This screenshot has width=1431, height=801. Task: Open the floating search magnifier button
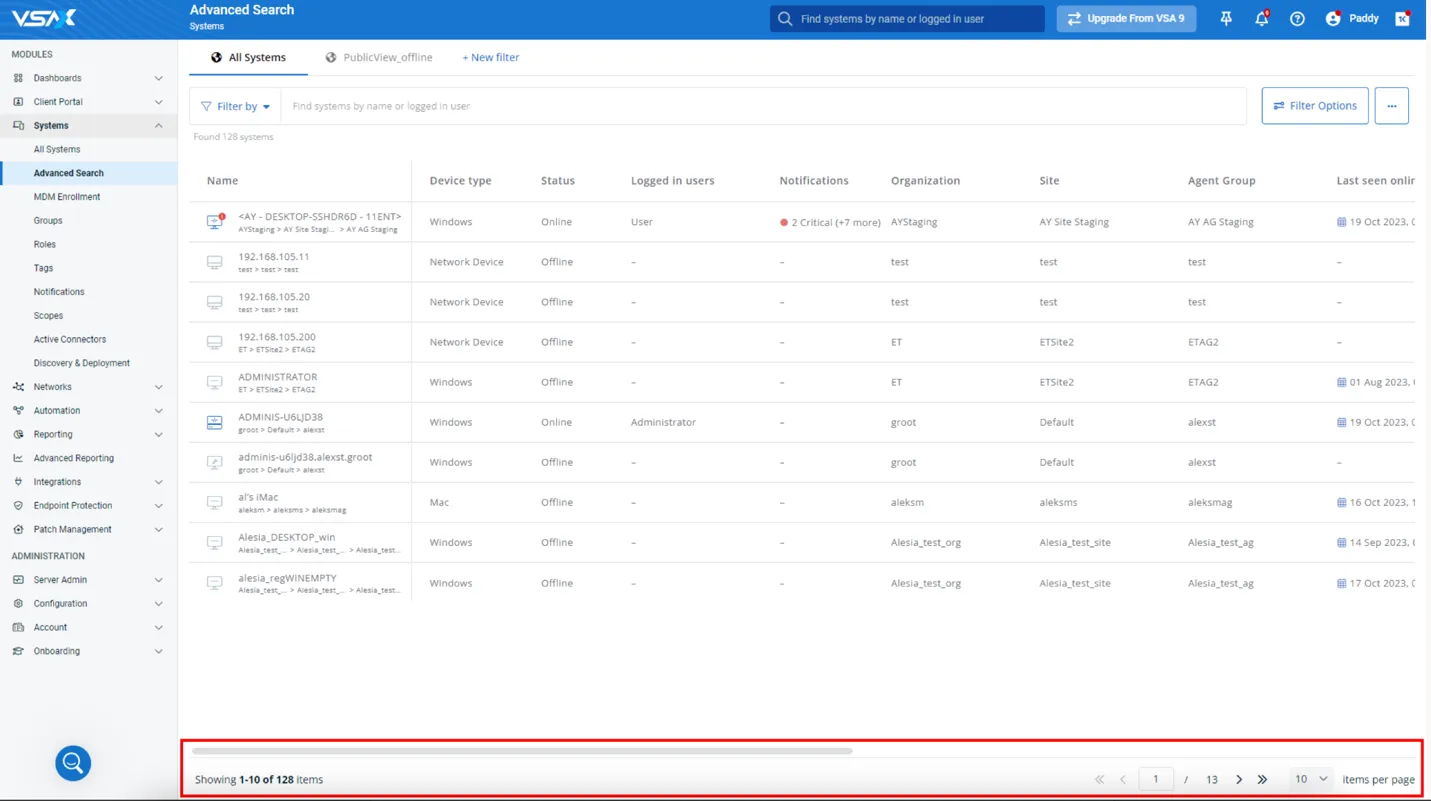point(73,763)
